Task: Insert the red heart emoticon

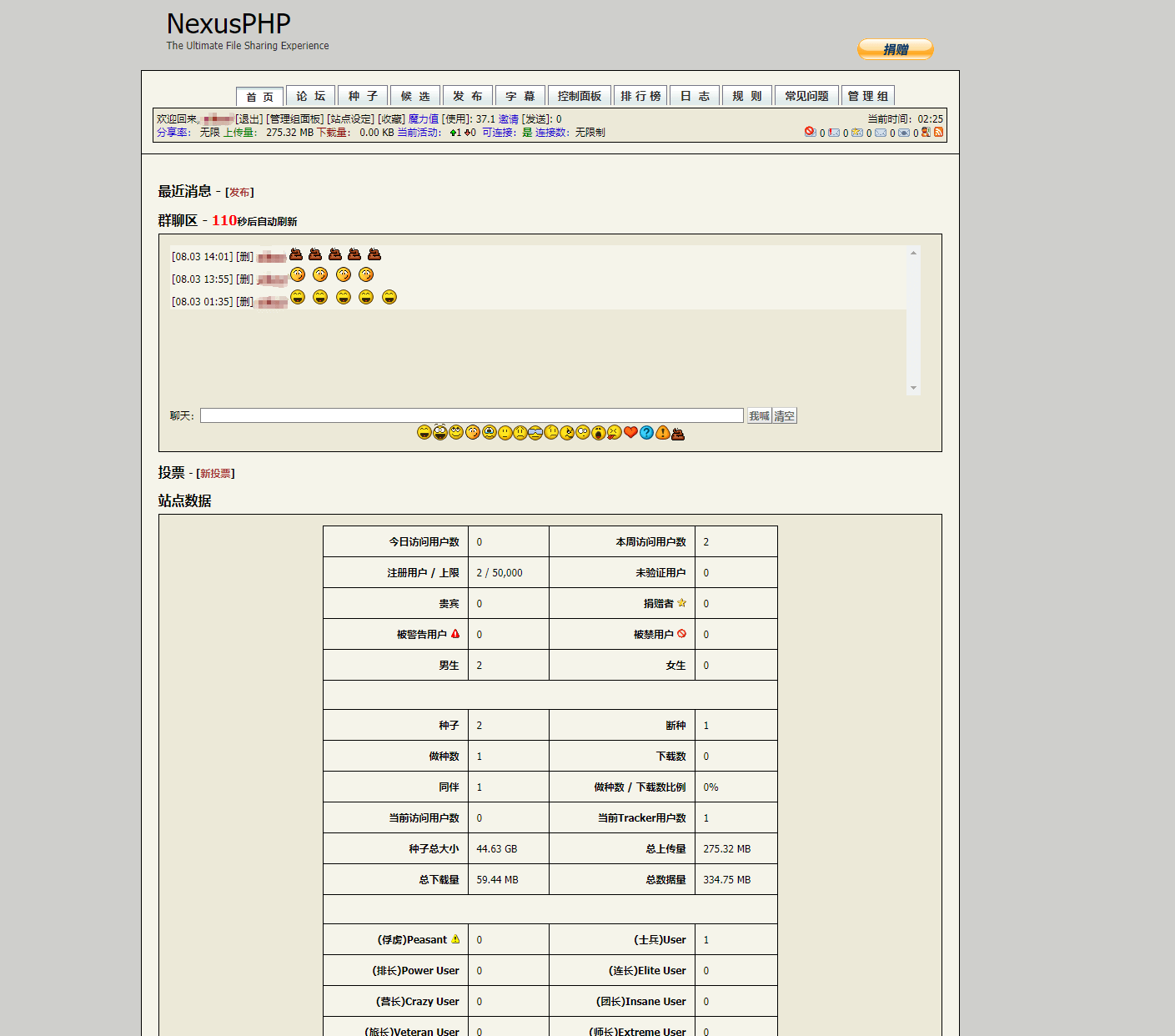Action: point(630,432)
